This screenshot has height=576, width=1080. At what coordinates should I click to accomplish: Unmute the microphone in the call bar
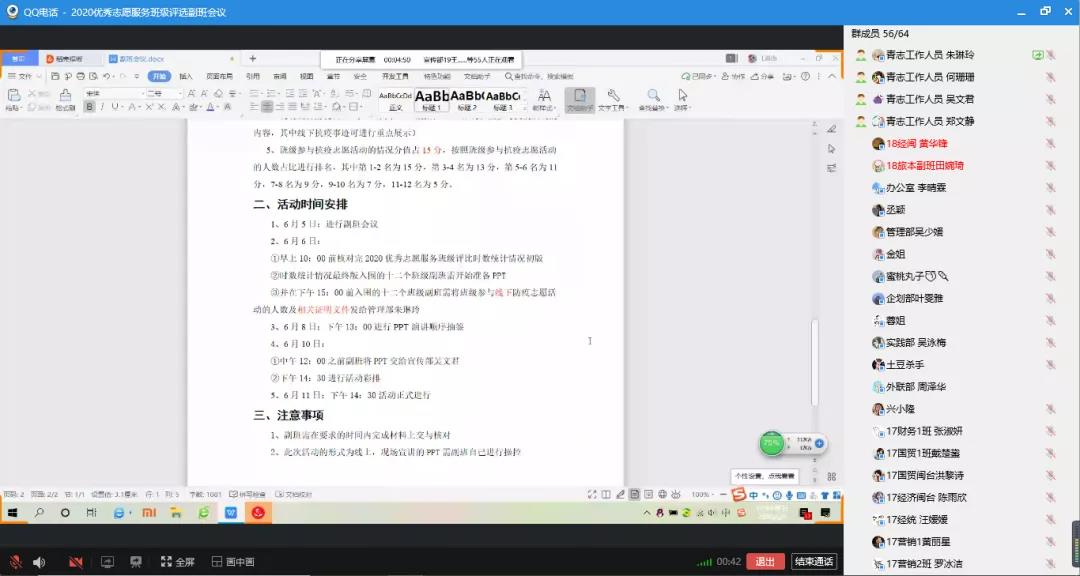pyautogui.click(x=16, y=562)
